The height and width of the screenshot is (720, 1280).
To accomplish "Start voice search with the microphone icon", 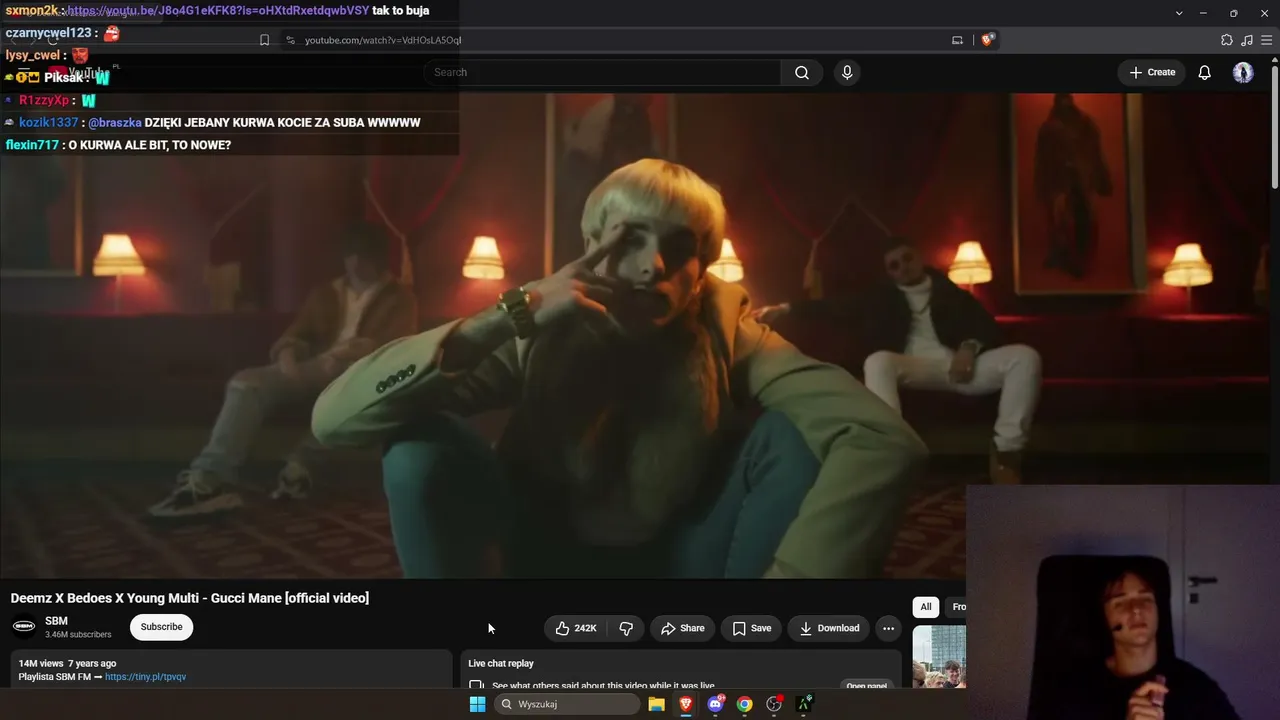I will click(x=847, y=72).
